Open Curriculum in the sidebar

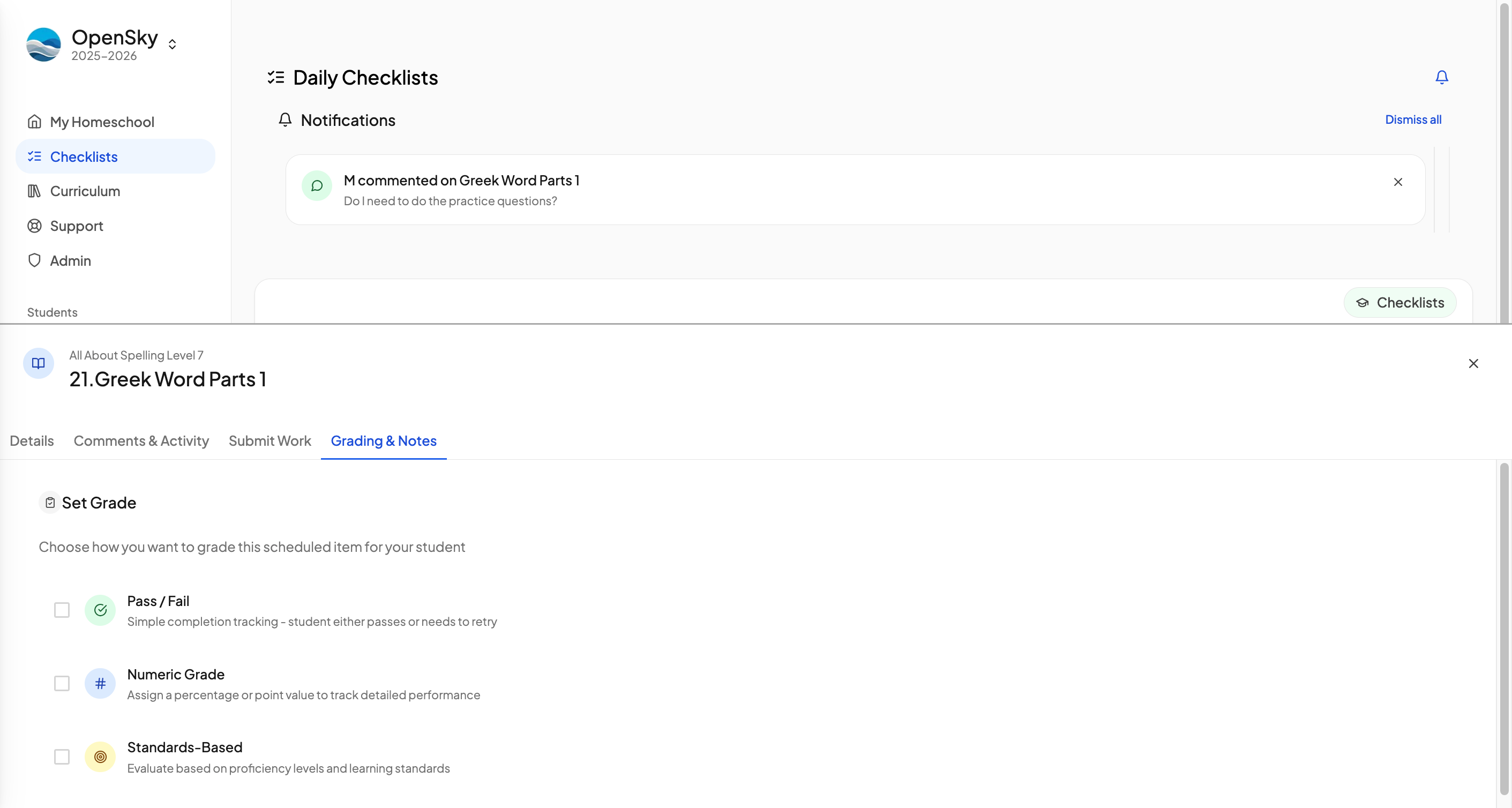pyautogui.click(x=85, y=191)
